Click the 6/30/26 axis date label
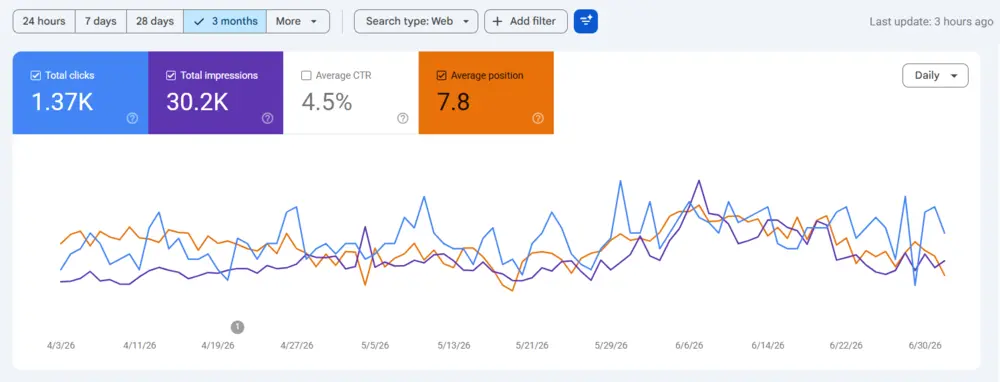Image resolution: width=1000 pixels, height=382 pixels. tap(925, 345)
